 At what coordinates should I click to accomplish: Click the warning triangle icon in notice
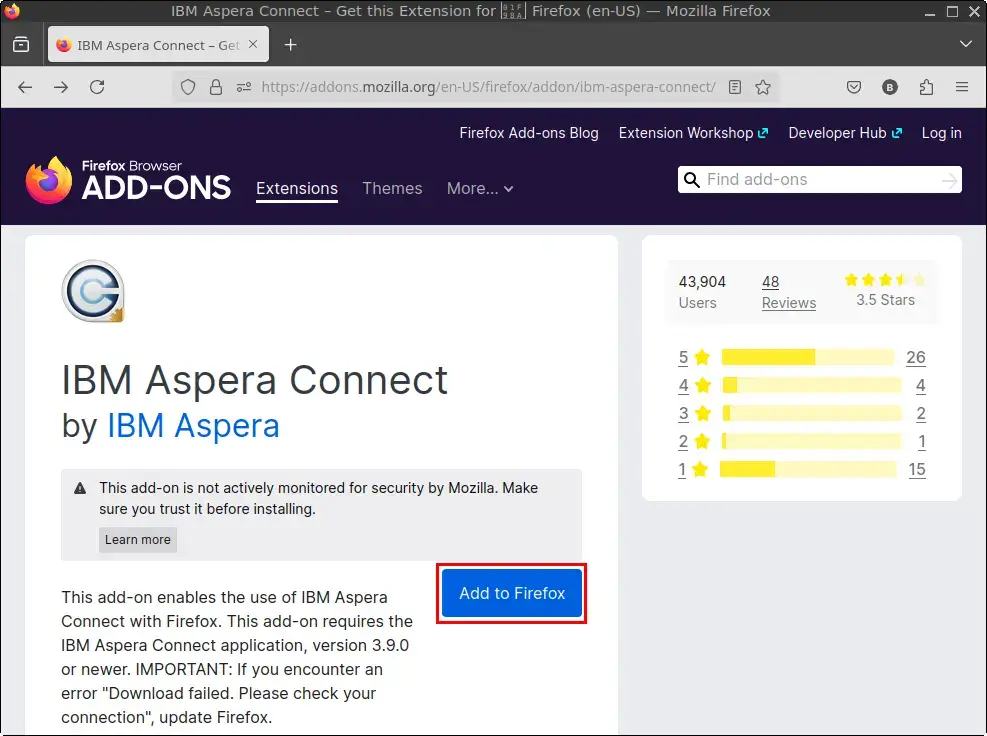pos(80,488)
